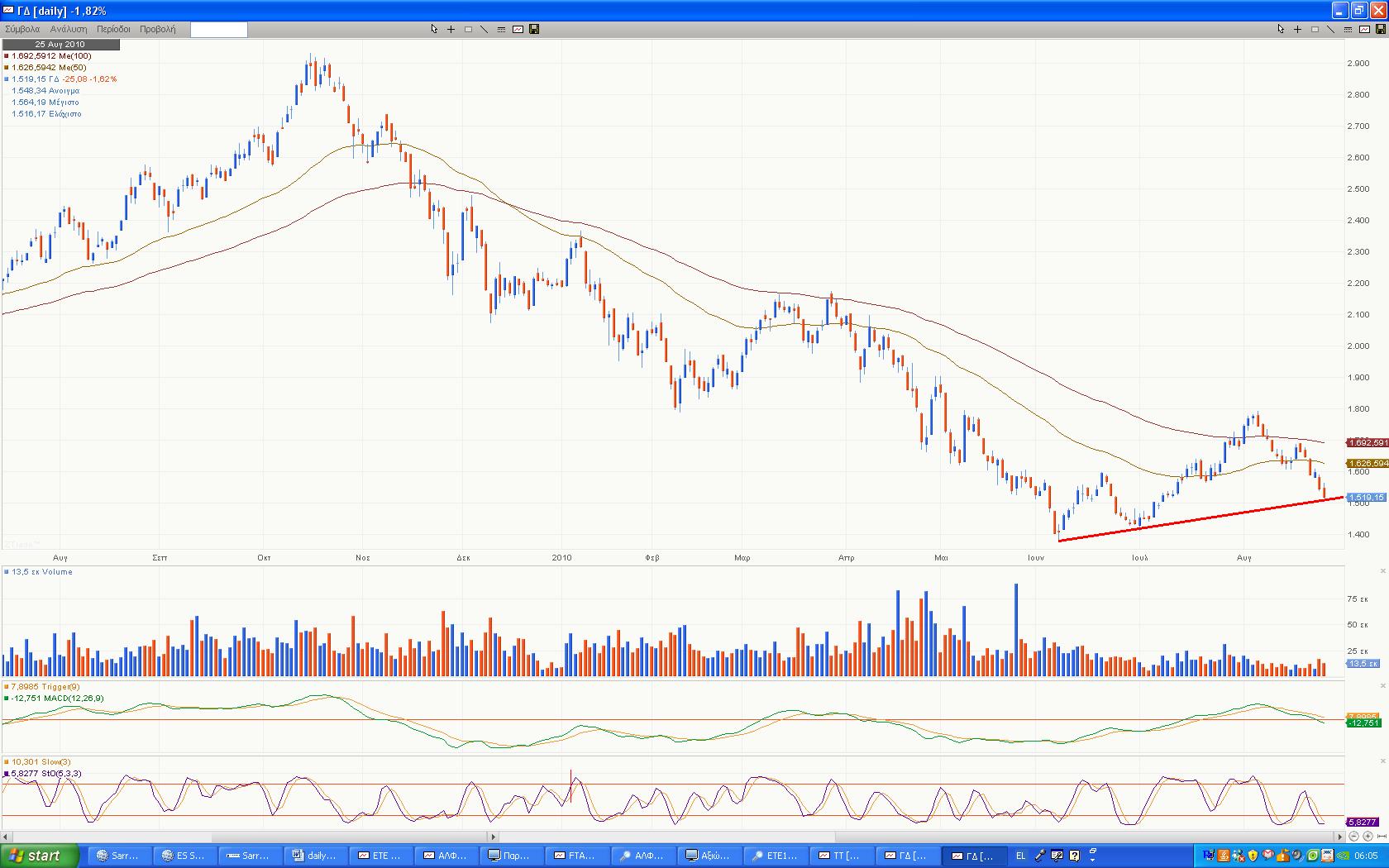Click the fit-width icon beside the zoom buttons
1389x868 pixels.
[x=1381, y=837]
